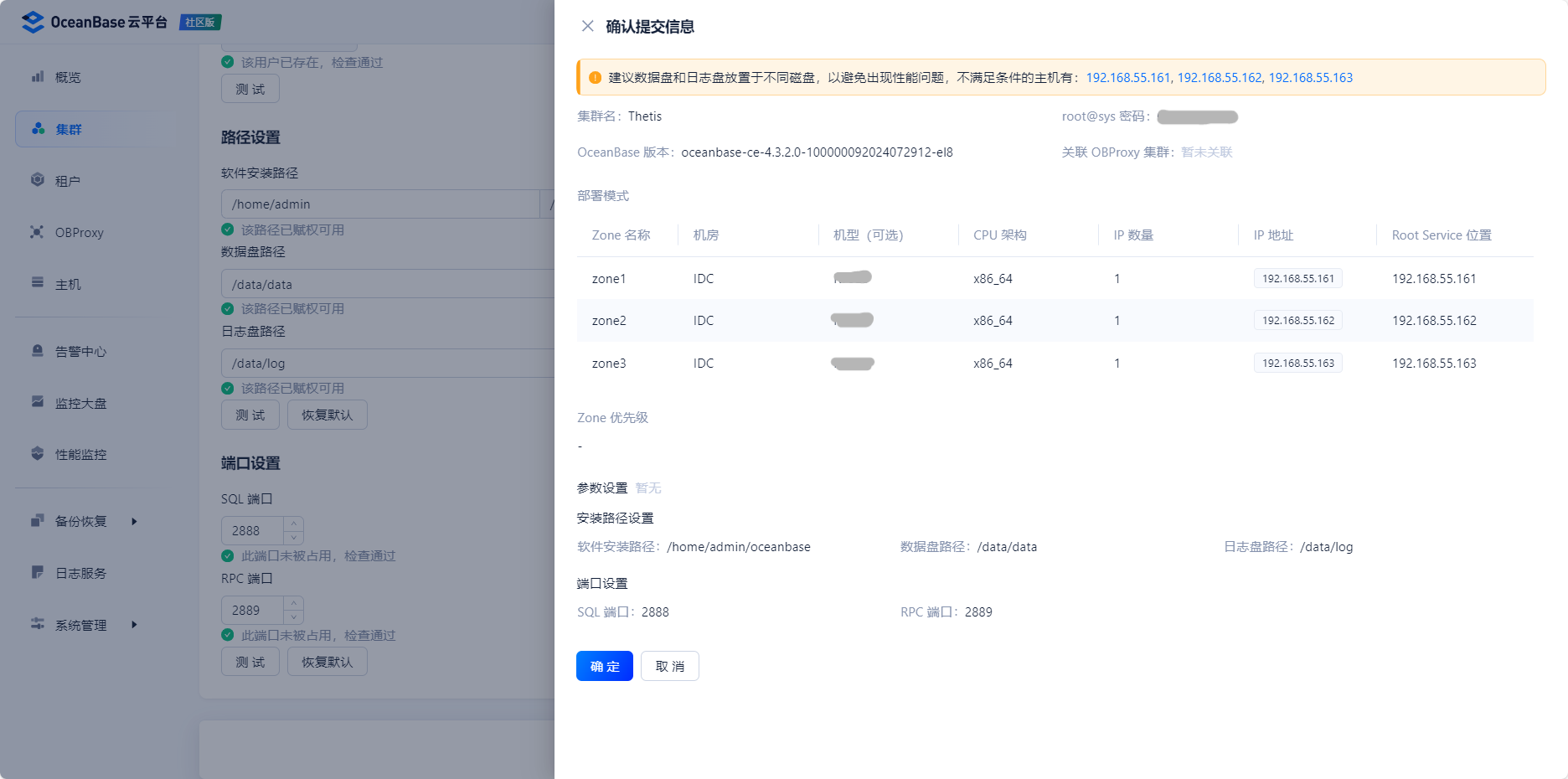Open the 租户 menu item
The width and height of the screenshot is (1568, 779).
(68, 181)
